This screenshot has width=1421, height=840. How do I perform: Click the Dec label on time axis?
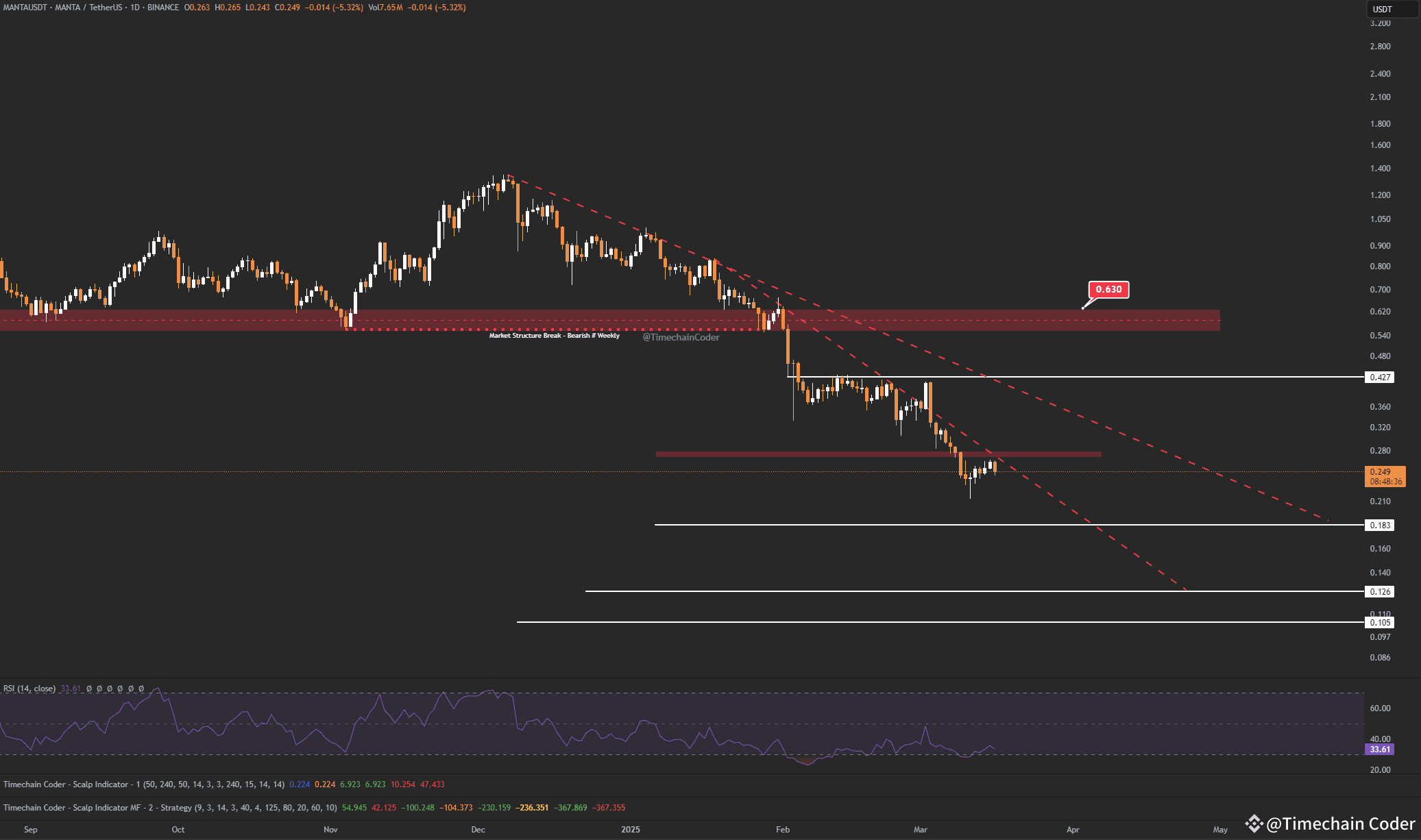[x=478, y=830]
